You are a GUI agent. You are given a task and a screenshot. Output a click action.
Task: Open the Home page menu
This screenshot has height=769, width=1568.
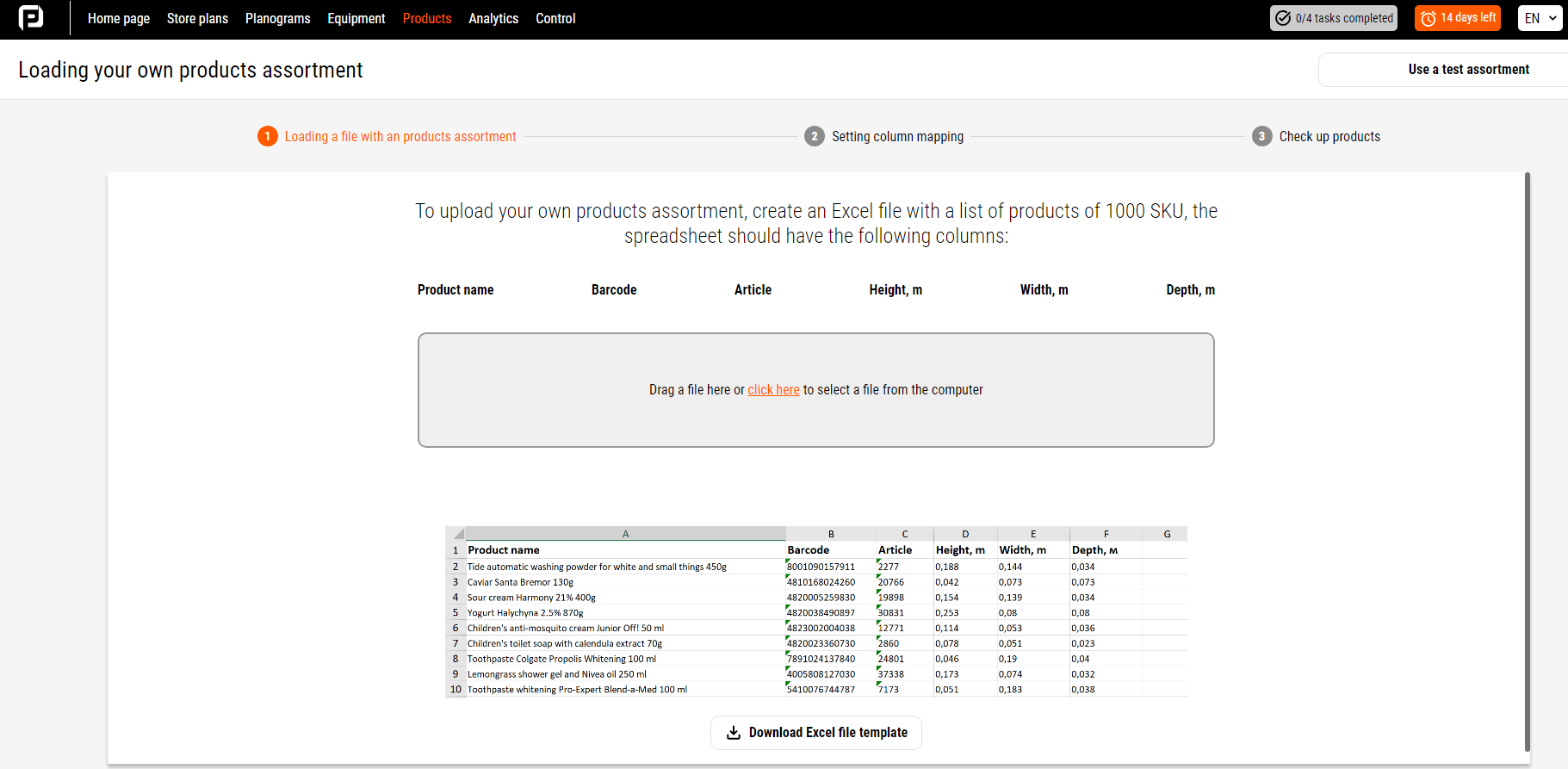click(119, 18)
